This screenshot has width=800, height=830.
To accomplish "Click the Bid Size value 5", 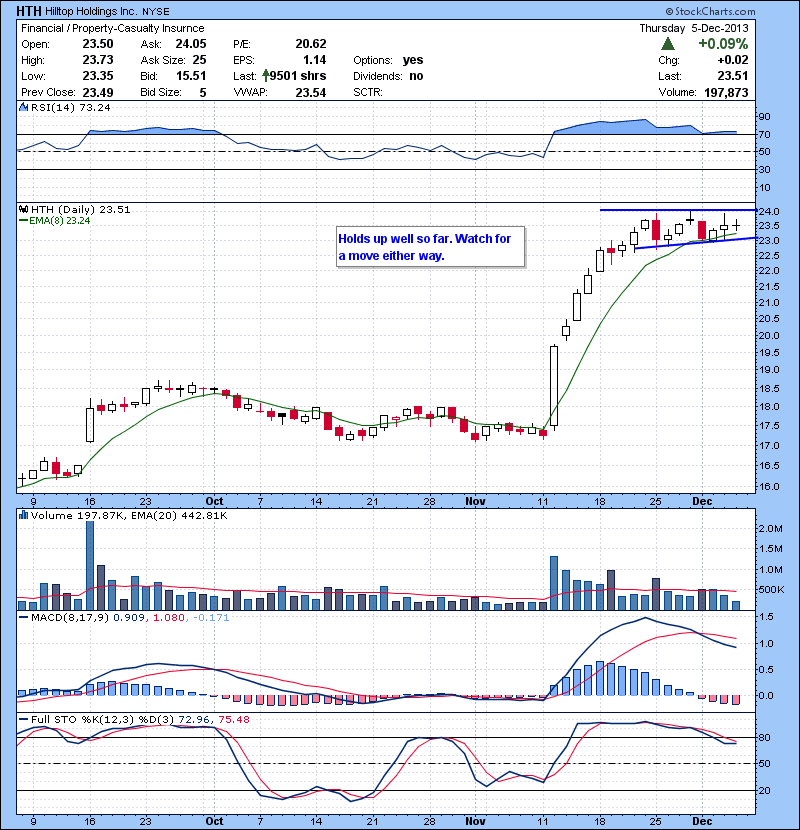I will click(x=203, y=93).
